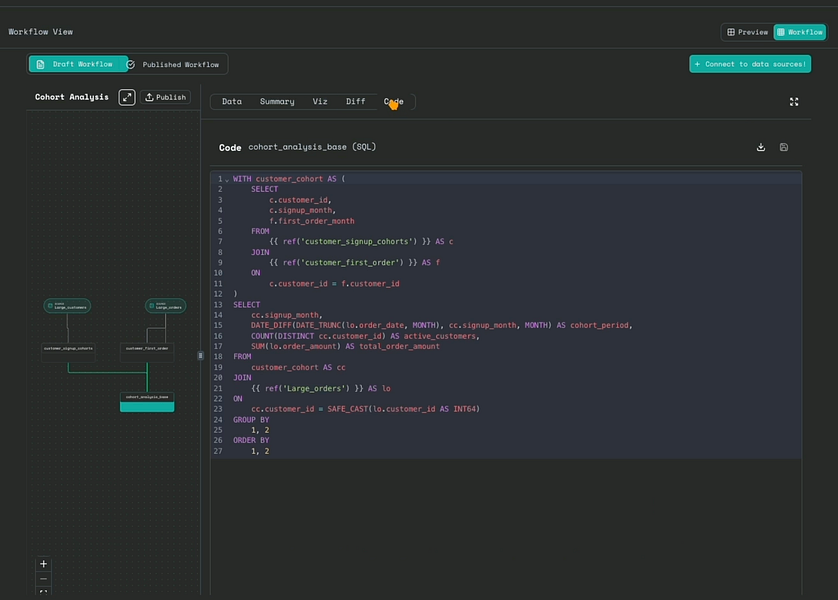Switch to the Summary tab

click(277, 102)
